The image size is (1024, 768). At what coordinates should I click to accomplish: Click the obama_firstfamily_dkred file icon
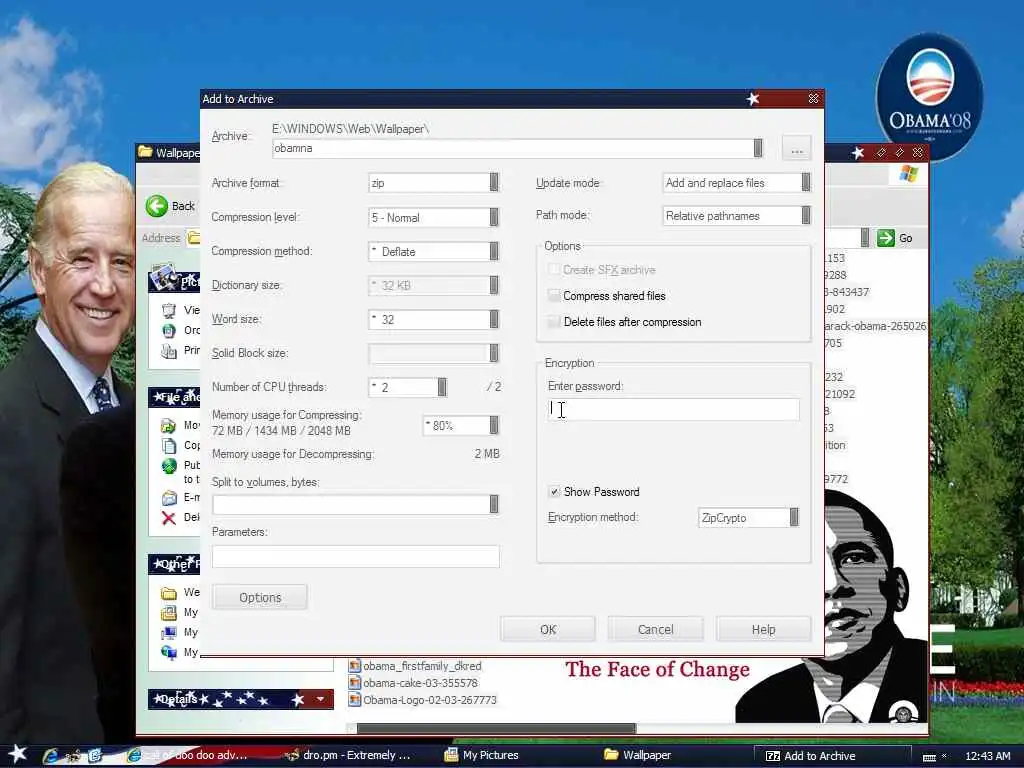point(355,666)
